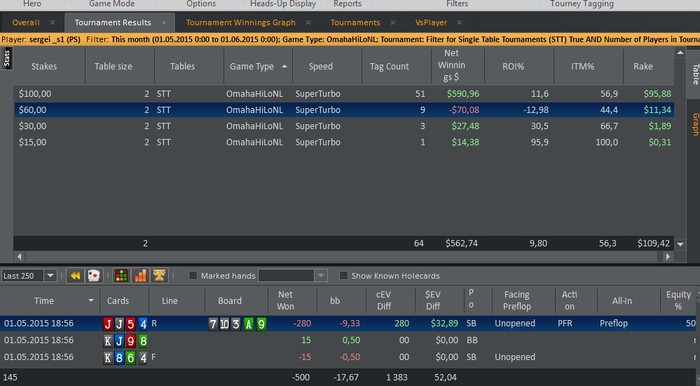700x386 pixels.
Task: Close the VsPlayer tab
Action: click(459, 22)
